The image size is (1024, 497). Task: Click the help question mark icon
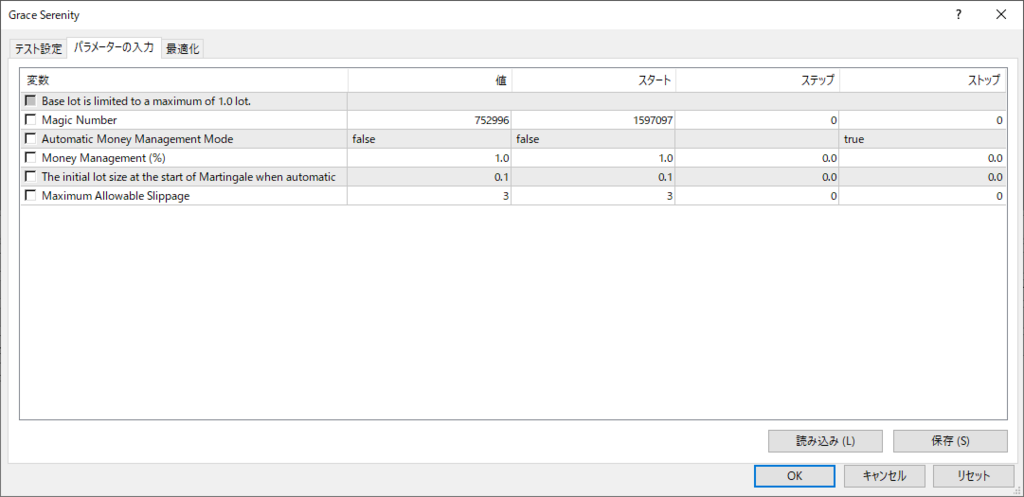click(x=958, y=15)
